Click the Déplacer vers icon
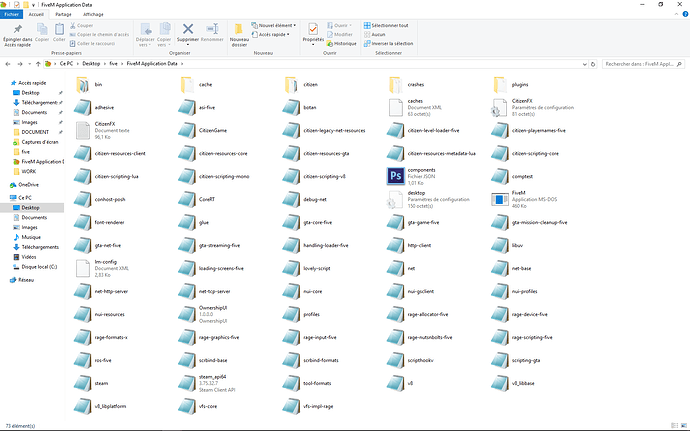Screen dimensions: 690x431 click(x=146, y=29)
